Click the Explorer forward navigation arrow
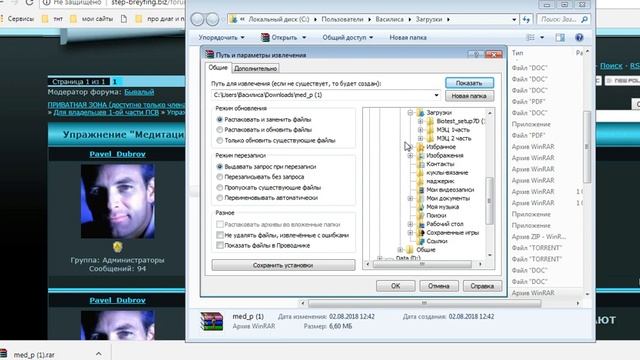 212,19
